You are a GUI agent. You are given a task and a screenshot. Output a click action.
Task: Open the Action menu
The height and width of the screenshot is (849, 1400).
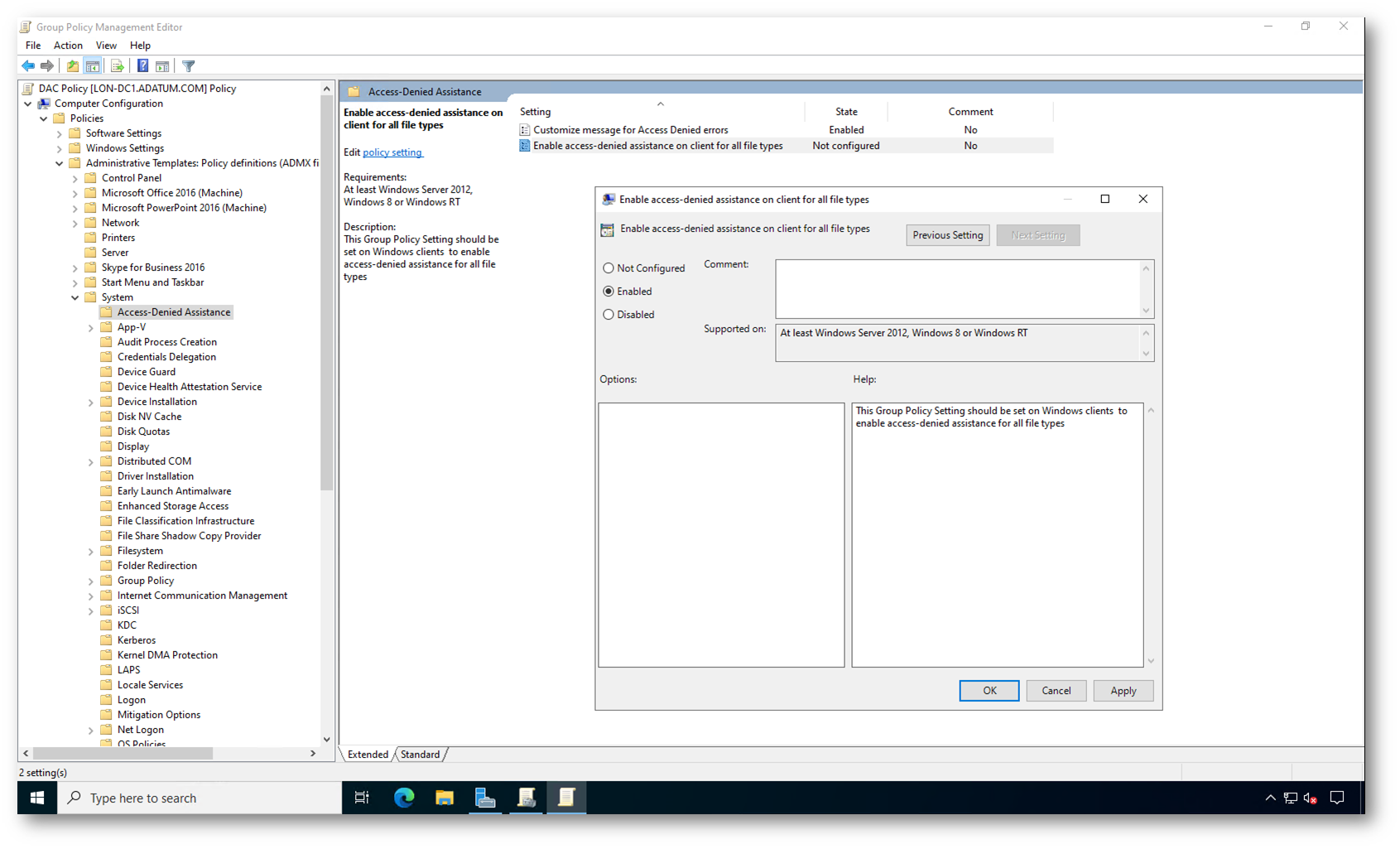click(68, 46)
